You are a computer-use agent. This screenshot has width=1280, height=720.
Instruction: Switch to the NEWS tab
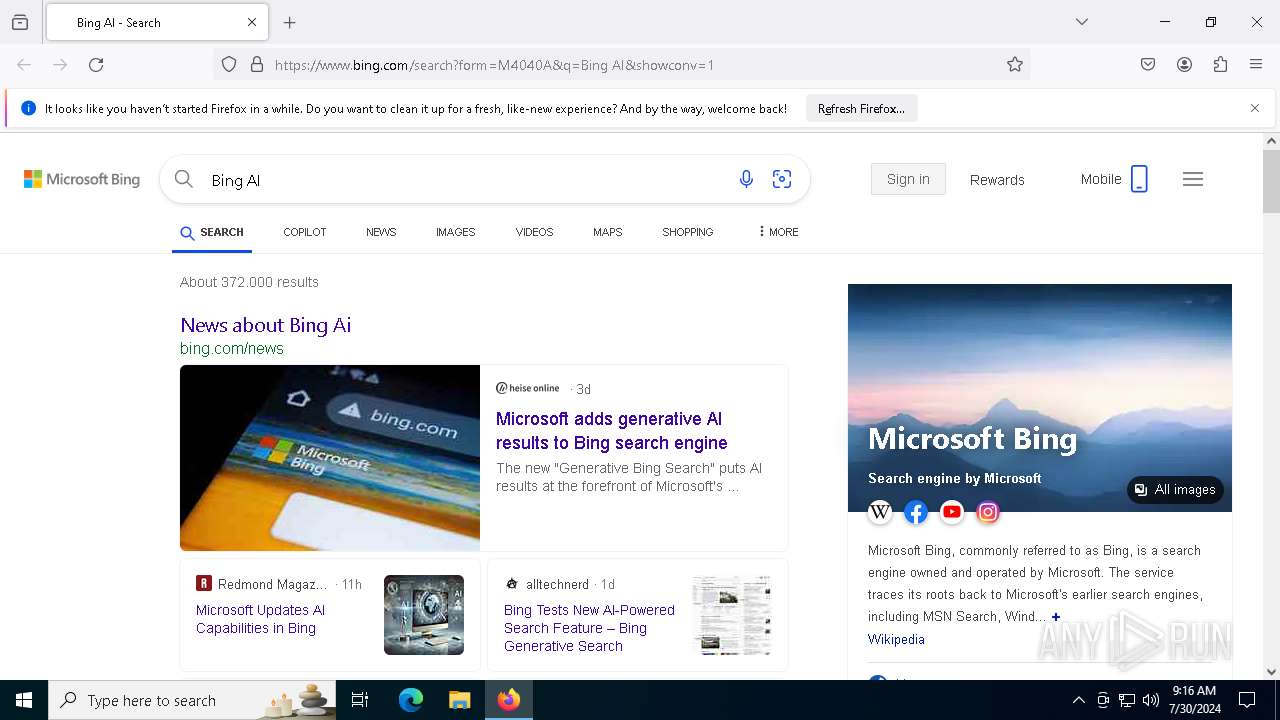(381, 232)
